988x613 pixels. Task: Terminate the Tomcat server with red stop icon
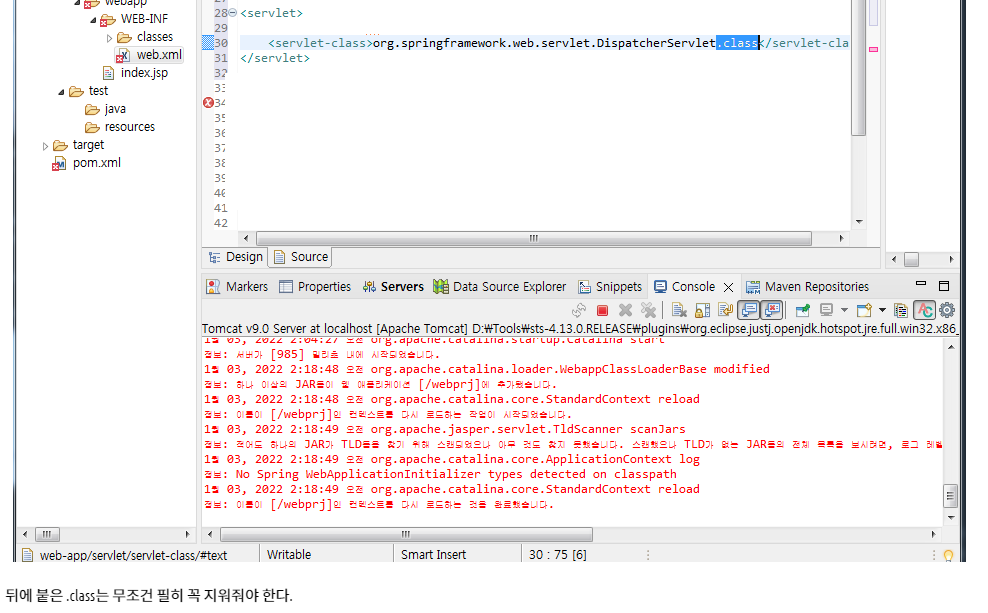(x=602, y=310)
